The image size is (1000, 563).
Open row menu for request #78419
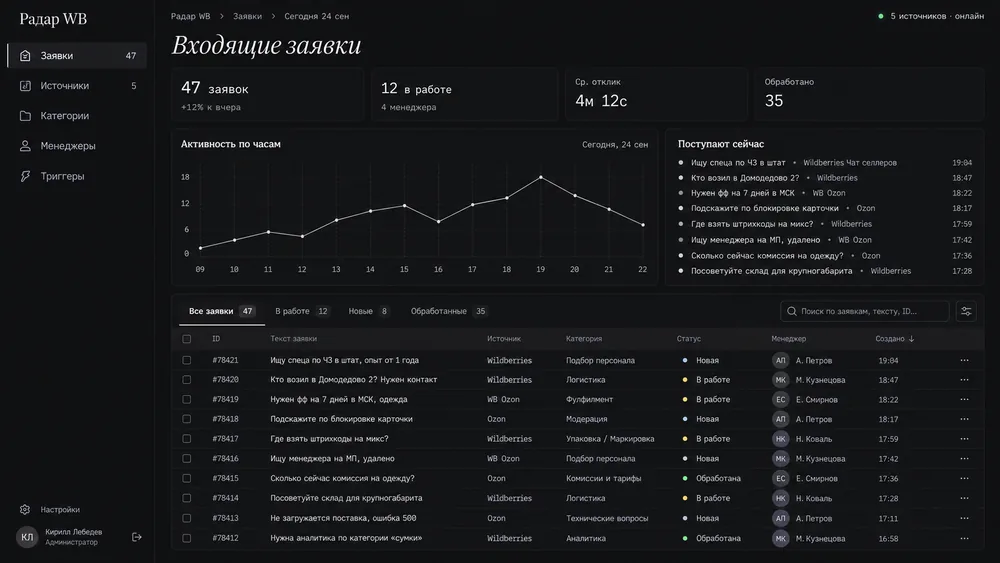coord(964,399)
